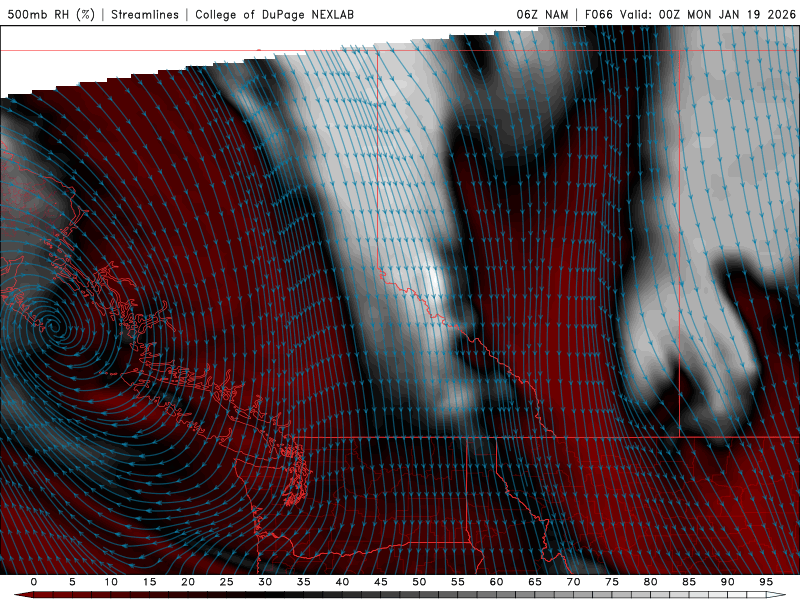
Task: Select the '80' colorbar value
Action: pos(651,582)
